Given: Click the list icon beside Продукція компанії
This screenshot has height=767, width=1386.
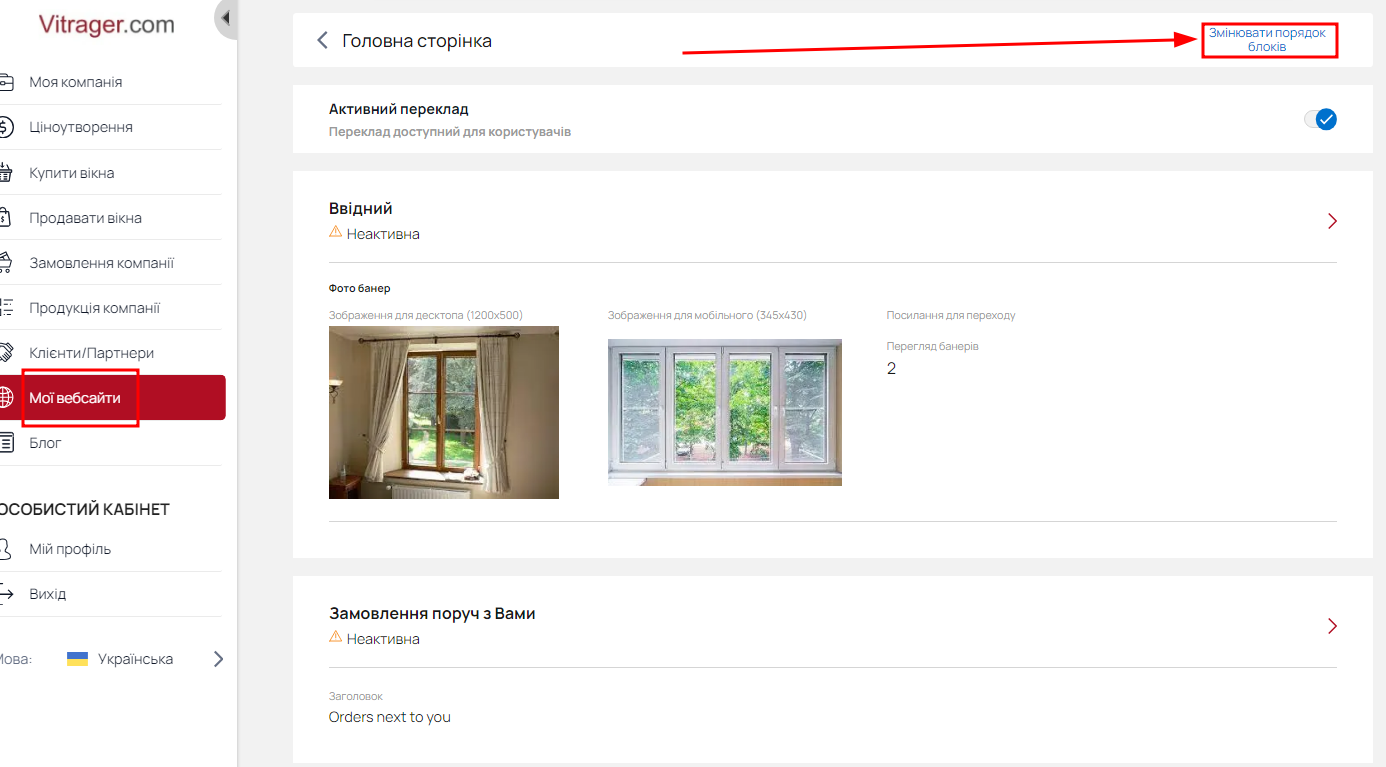Looking at the screenshot, I should pyautogui.click(x=5, y=307).
